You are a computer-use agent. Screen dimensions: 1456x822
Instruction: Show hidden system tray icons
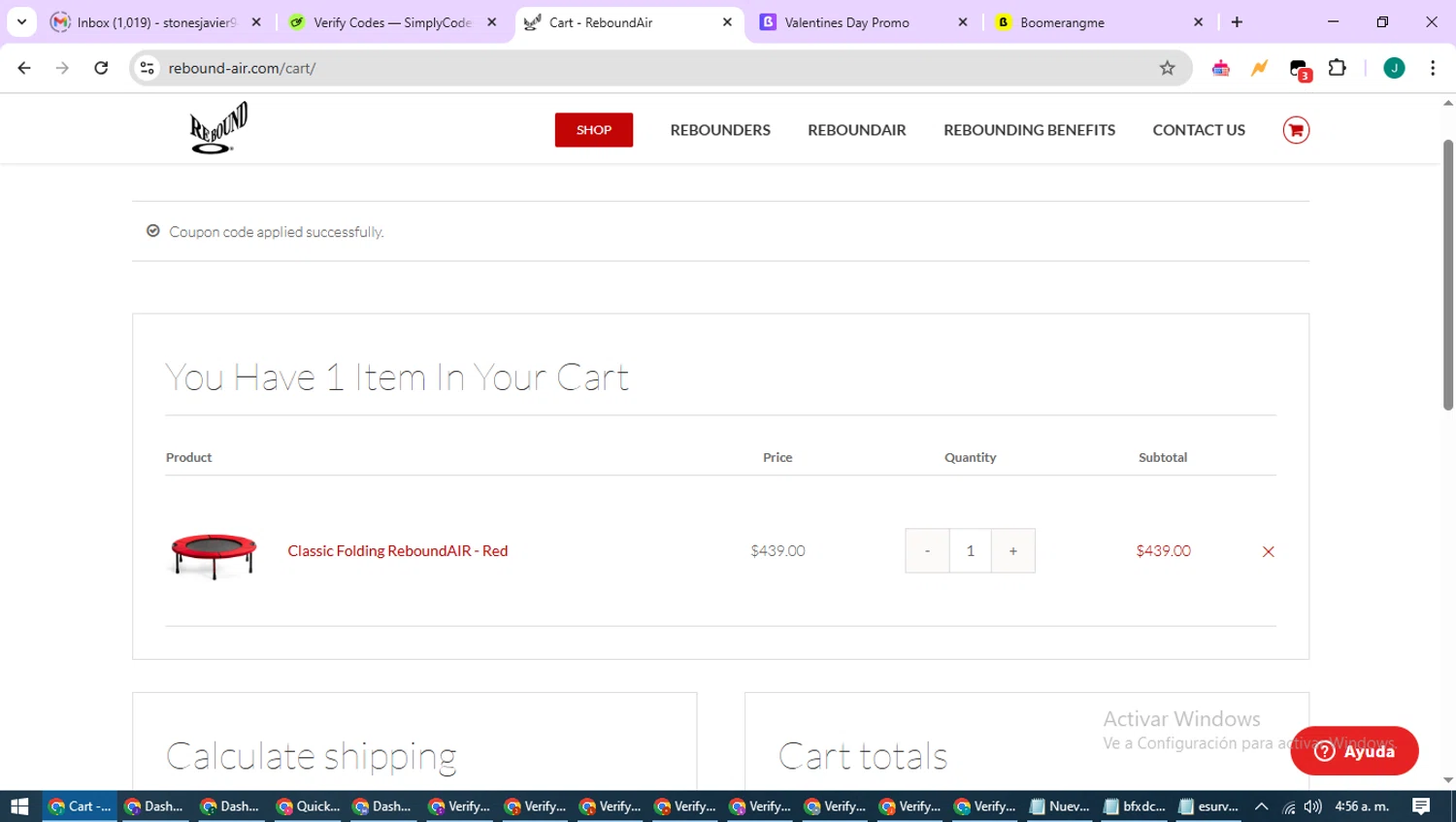(x=1262, y=806)
